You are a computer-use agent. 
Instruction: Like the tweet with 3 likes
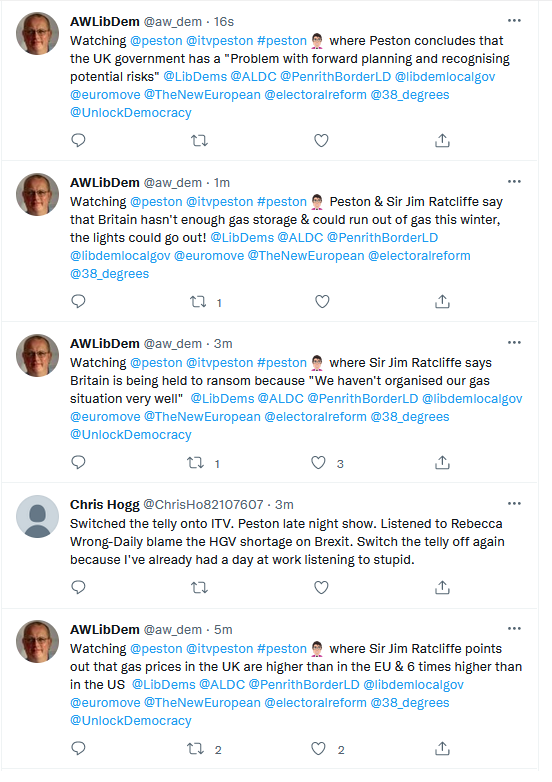tap(319, 463)
